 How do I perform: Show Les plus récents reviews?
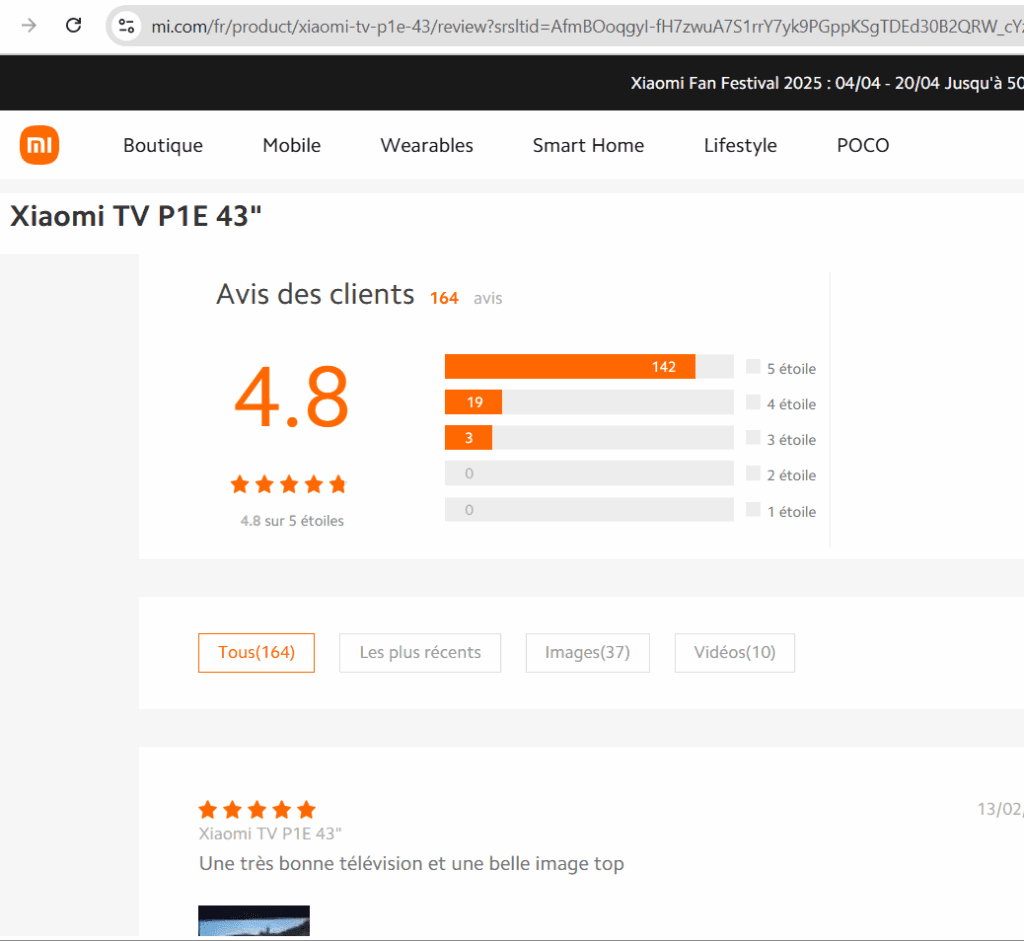click(420, 652)
